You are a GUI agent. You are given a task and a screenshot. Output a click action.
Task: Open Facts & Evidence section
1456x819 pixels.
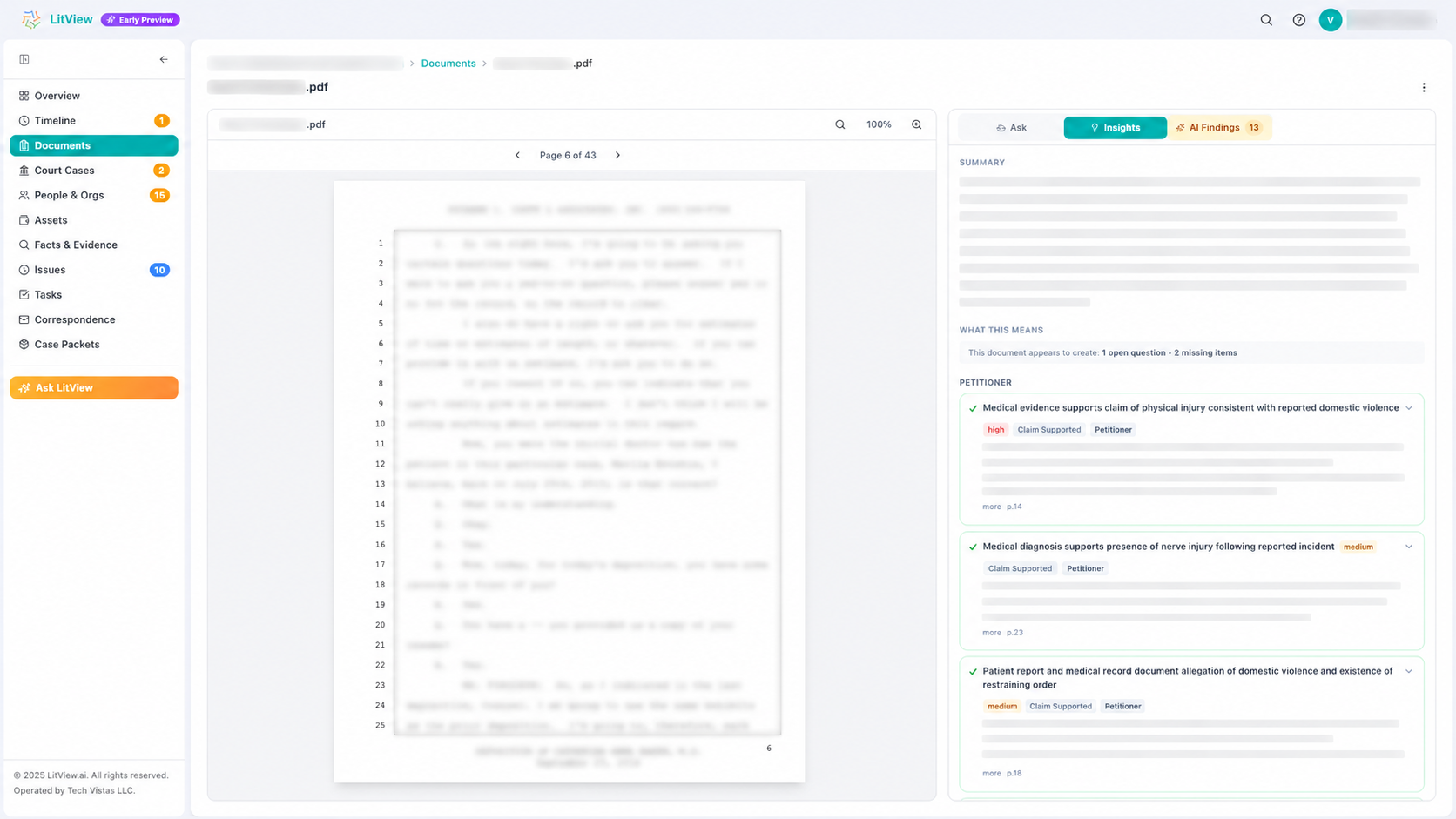click(94, 245)
